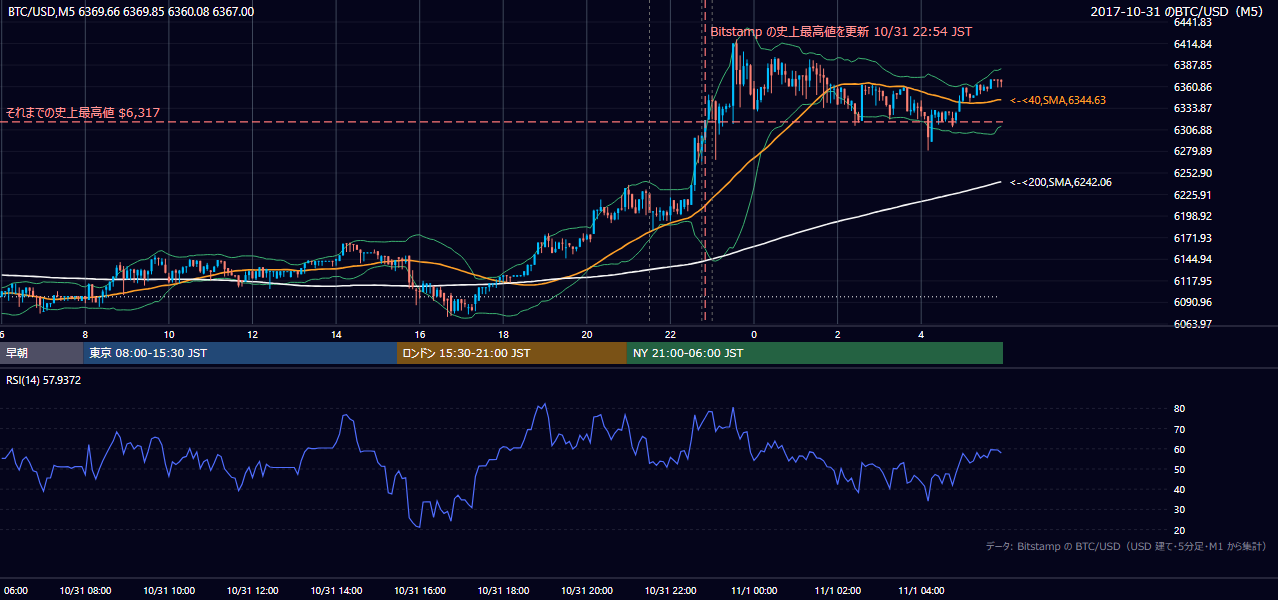Click price axis value 6063.97
This screenshot has height=600, width=1278.
click(1193, 324)
